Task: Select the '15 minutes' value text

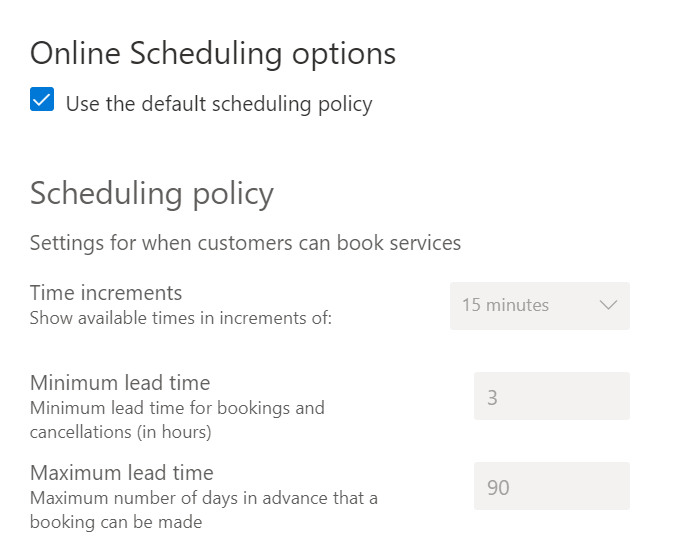Action: 505,306
